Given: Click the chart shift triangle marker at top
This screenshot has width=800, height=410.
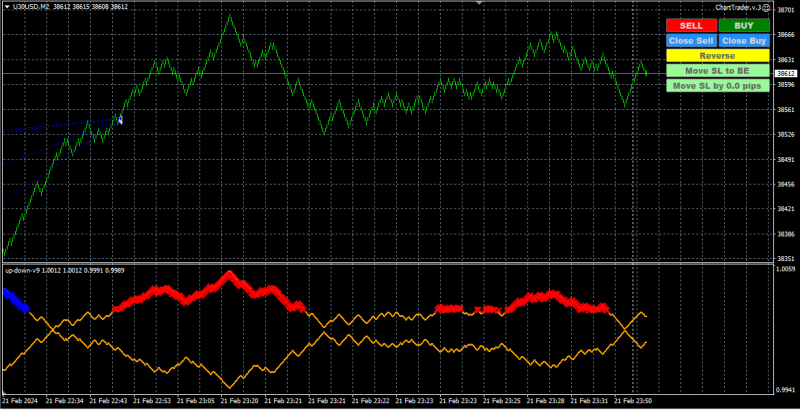Looking at the screenshot, I should 479,3.
